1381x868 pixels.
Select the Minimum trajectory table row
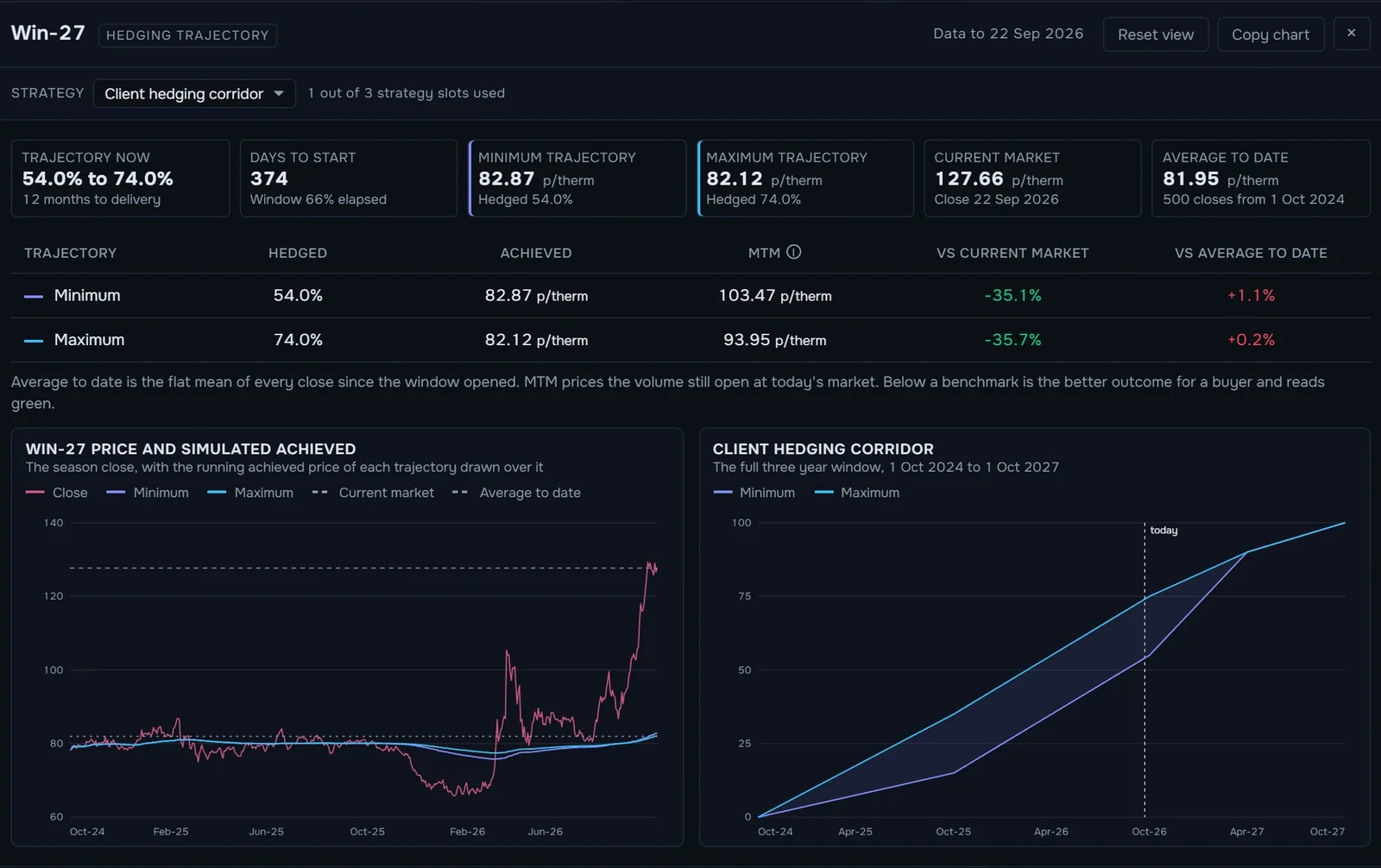tap(690, 296)
